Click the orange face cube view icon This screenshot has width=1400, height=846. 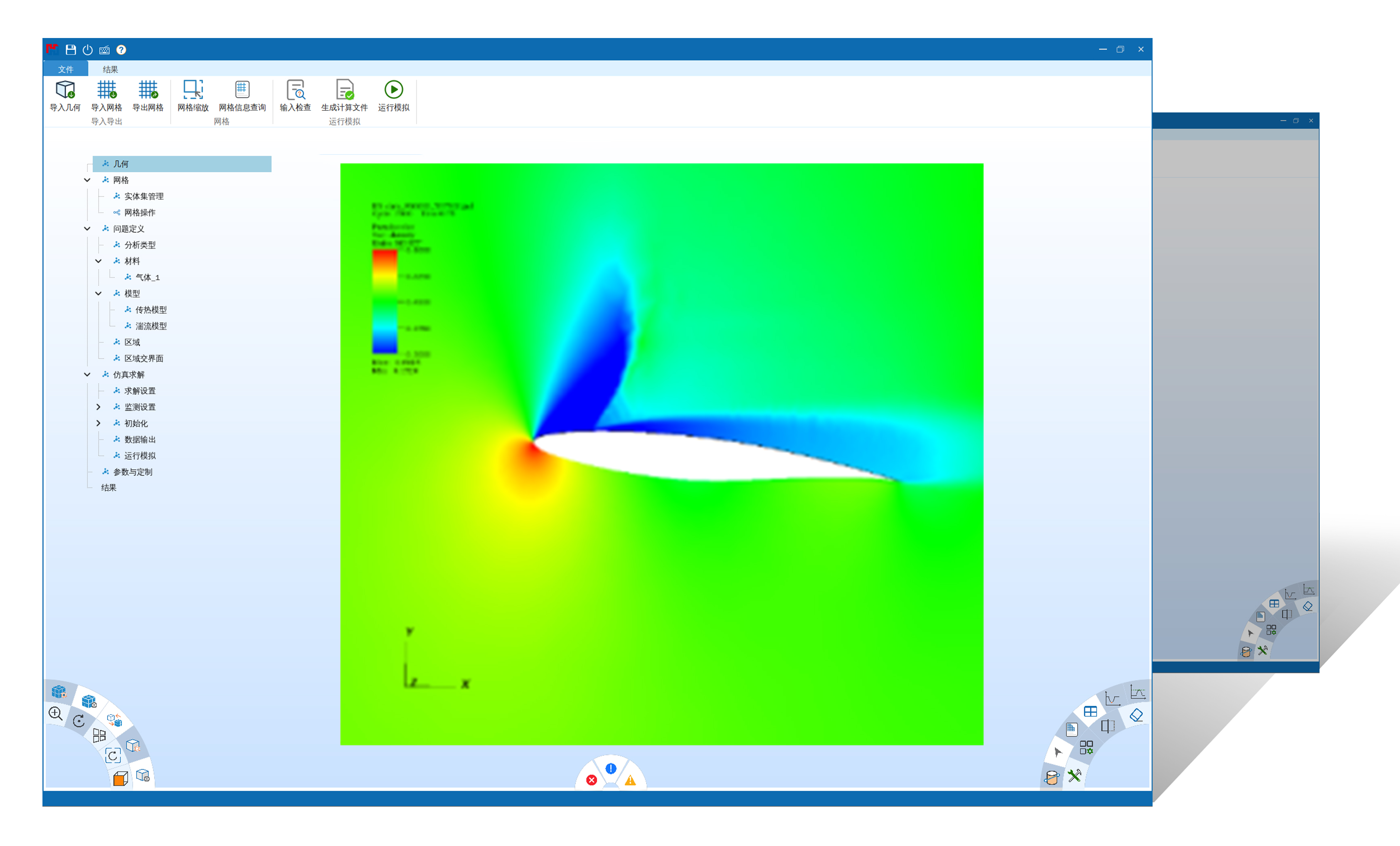tap(120, 778)
